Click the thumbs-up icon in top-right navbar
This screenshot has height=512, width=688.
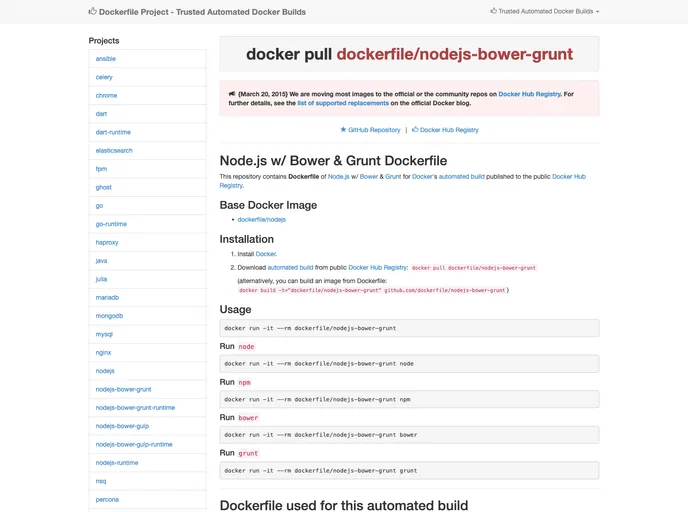pos(494,11)
